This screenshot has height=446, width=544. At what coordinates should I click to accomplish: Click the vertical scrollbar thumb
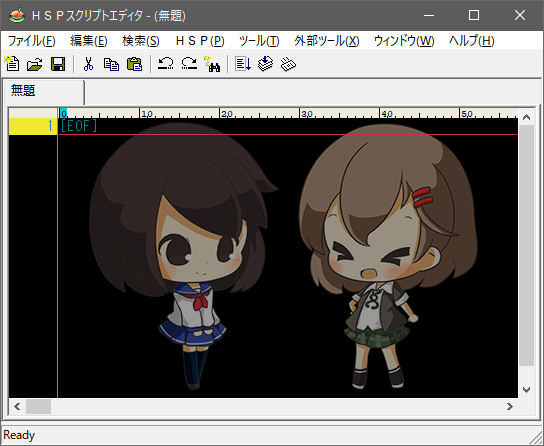(526, 246)
